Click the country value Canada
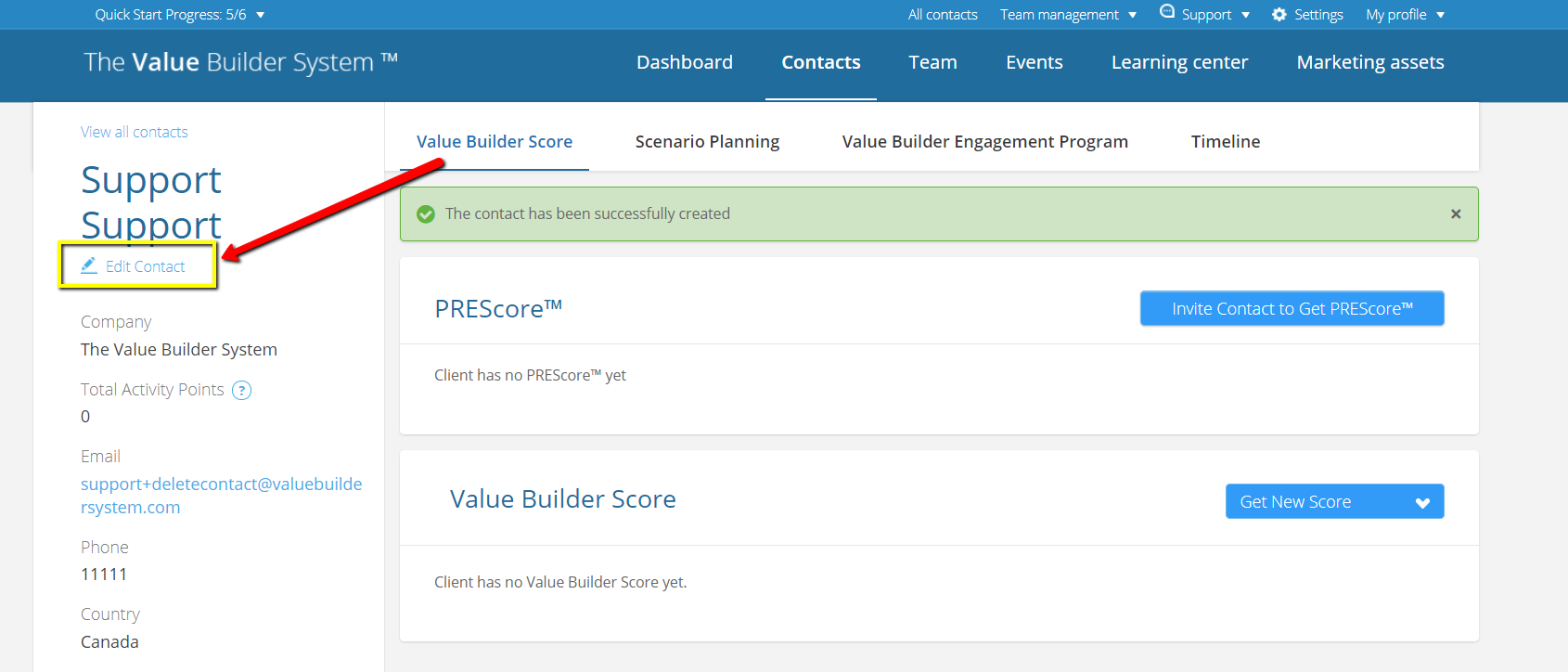Image resolution: width=1568 pixels, height=672 pixels. pos(109,642)
